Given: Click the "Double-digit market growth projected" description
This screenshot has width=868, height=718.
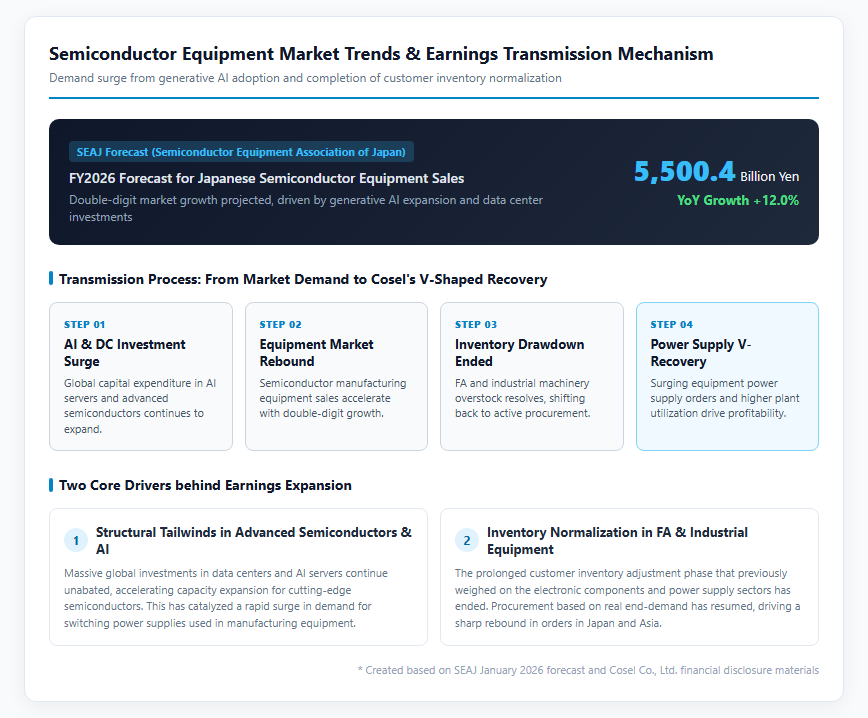Looking at the screenshot, I should pos(306,208).
